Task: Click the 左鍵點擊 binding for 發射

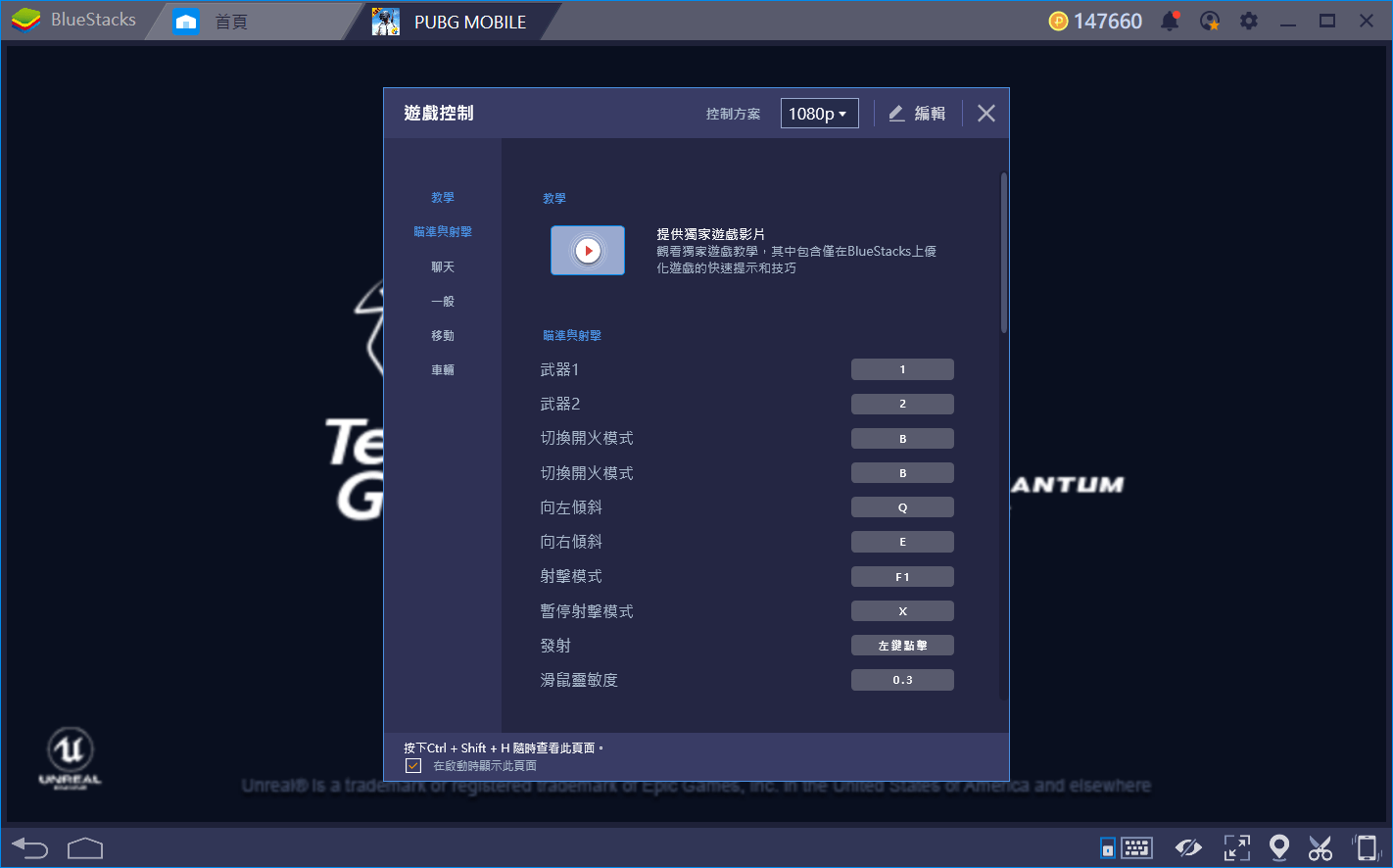Action: [902, 646]
